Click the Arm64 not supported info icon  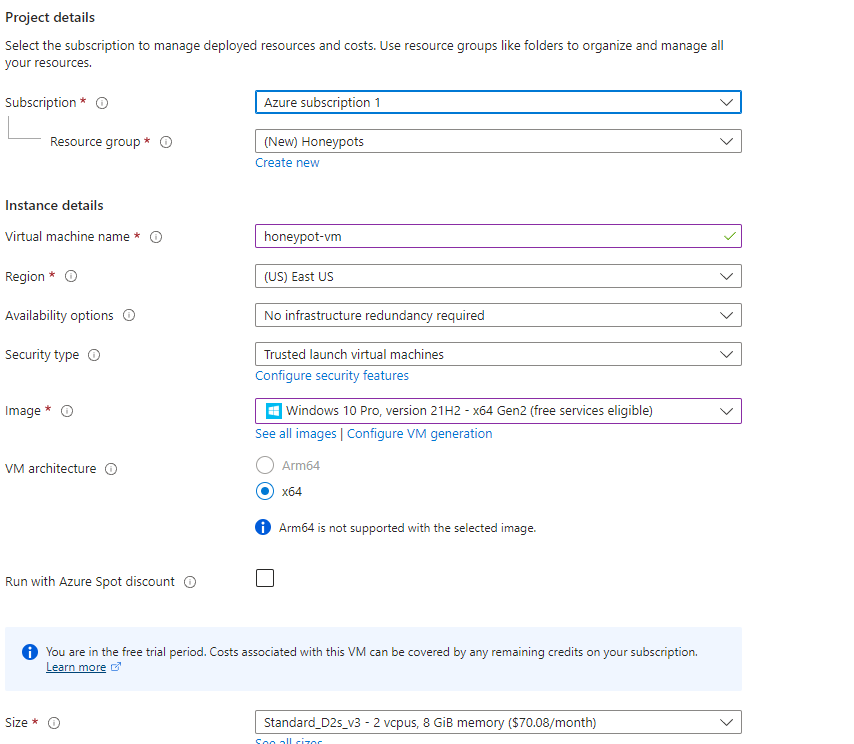tap(263, 527)
